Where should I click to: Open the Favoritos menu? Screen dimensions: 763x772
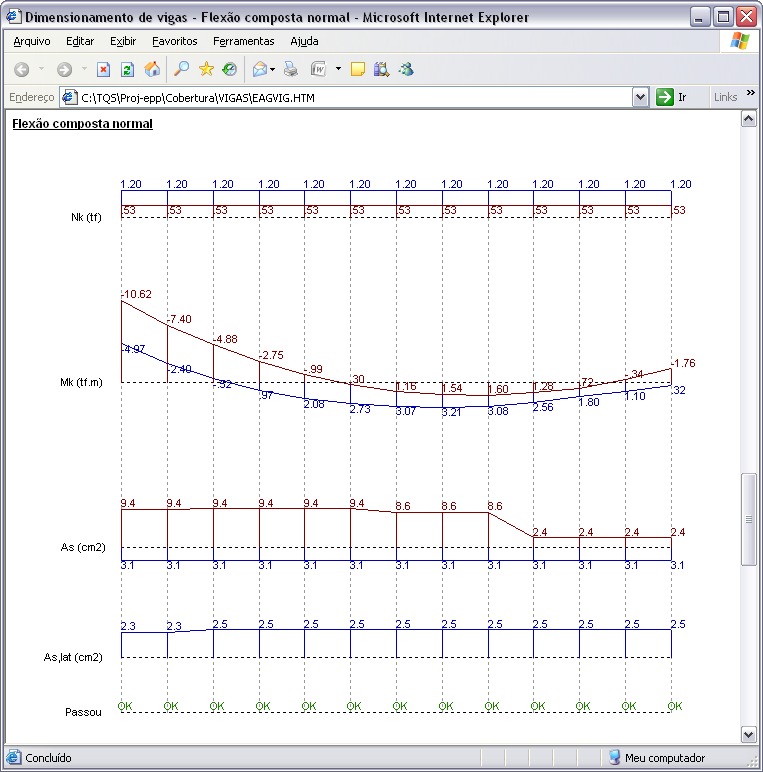[x=175, y=41]
